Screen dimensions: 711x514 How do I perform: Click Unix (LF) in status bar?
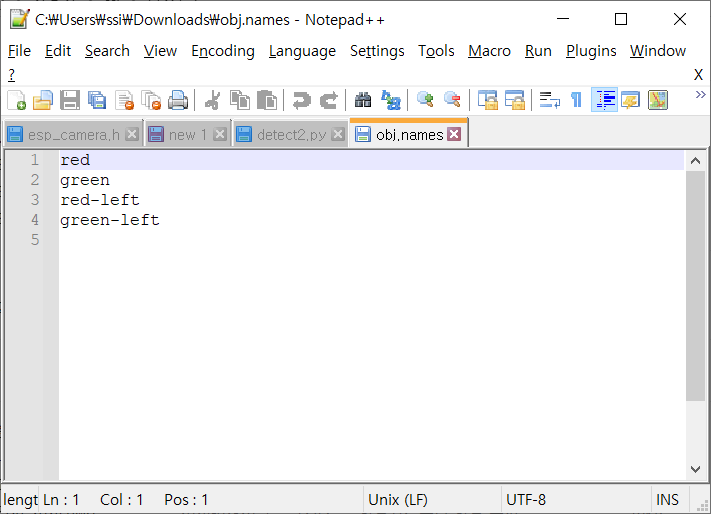pos(398,499)
